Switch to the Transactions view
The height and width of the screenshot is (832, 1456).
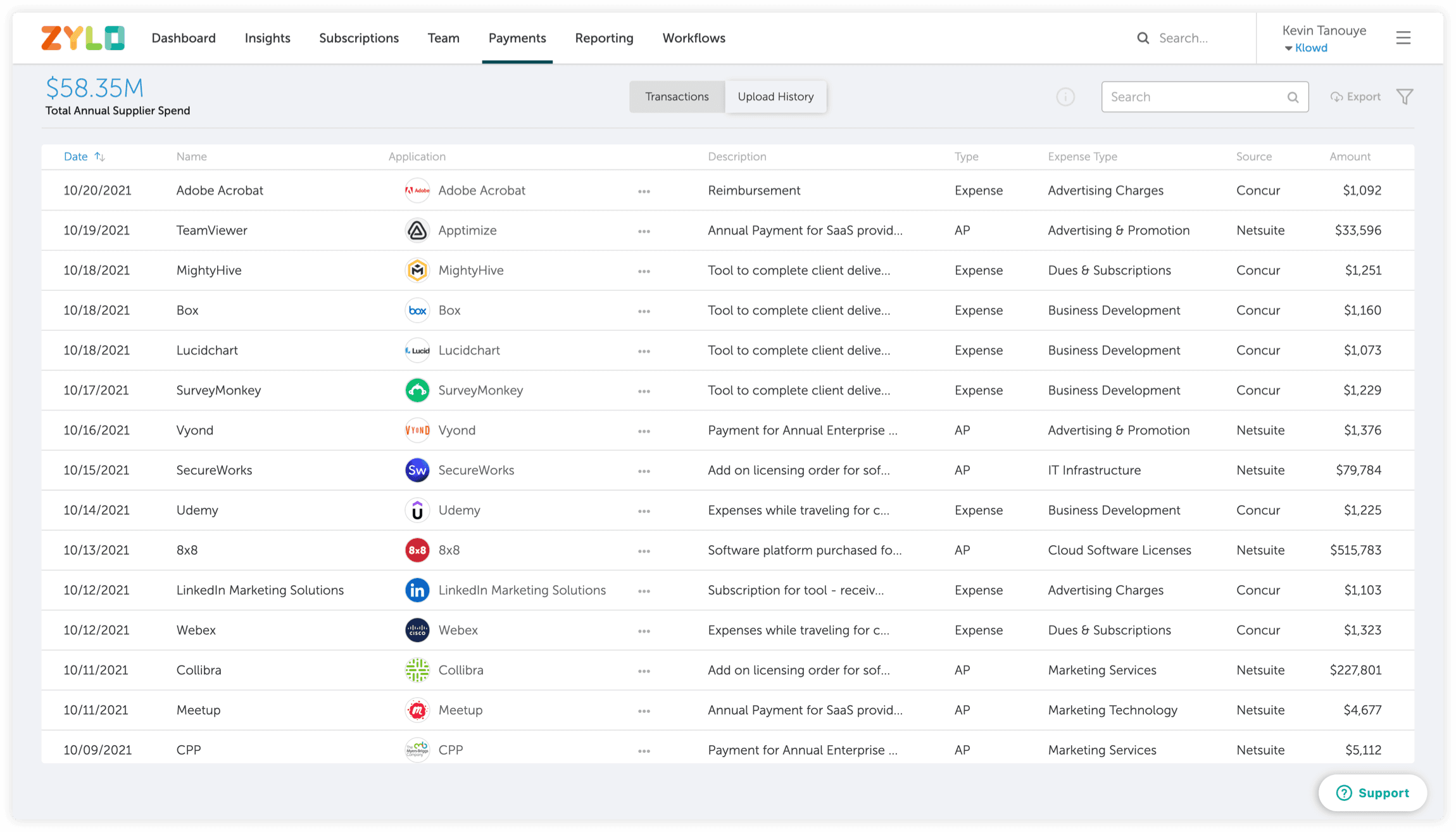tap(677, 97)
